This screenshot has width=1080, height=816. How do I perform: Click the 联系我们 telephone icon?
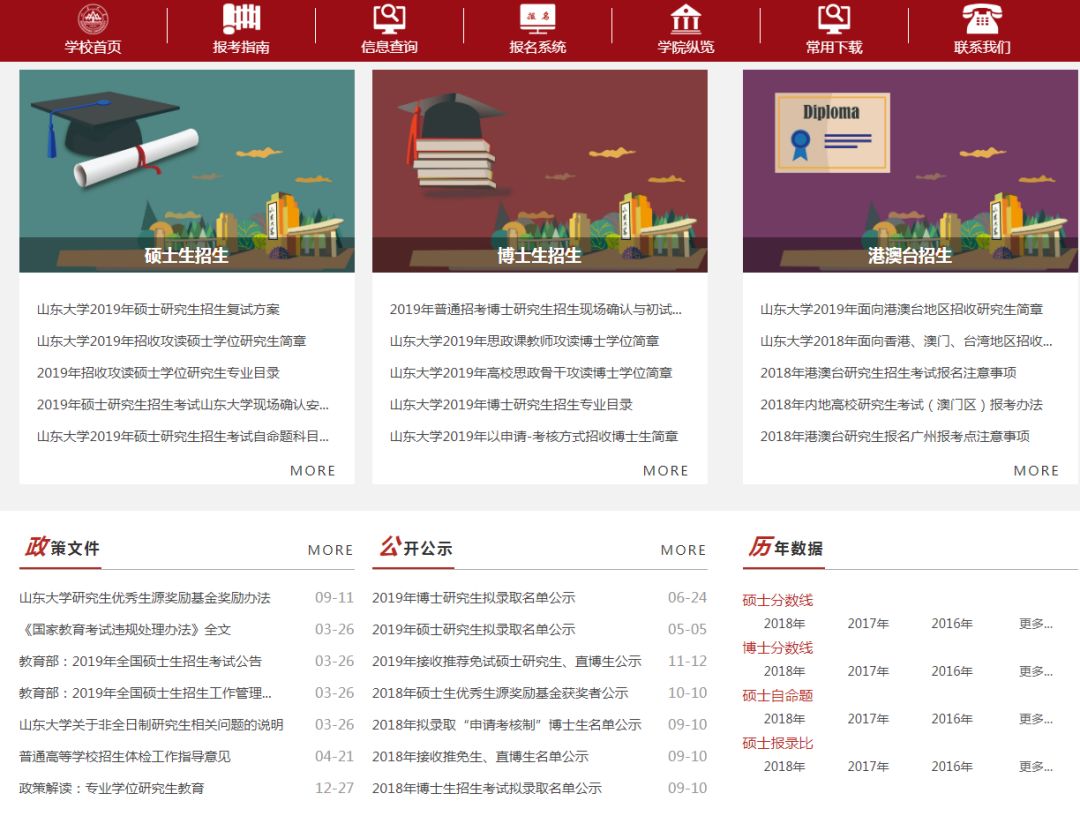(x=982, y=19)
